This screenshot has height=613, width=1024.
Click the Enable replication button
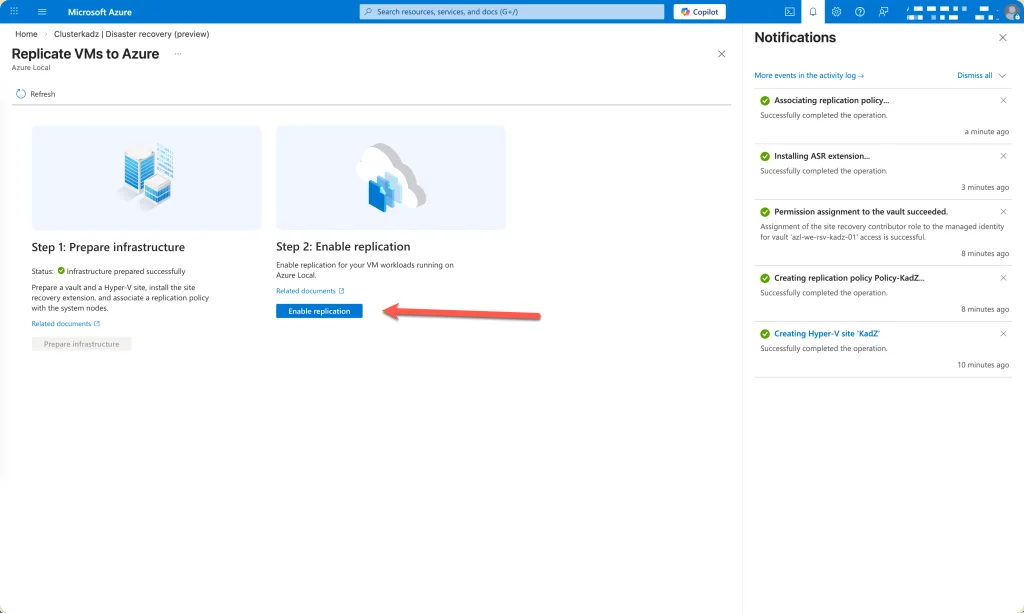[x=319, y=311]
